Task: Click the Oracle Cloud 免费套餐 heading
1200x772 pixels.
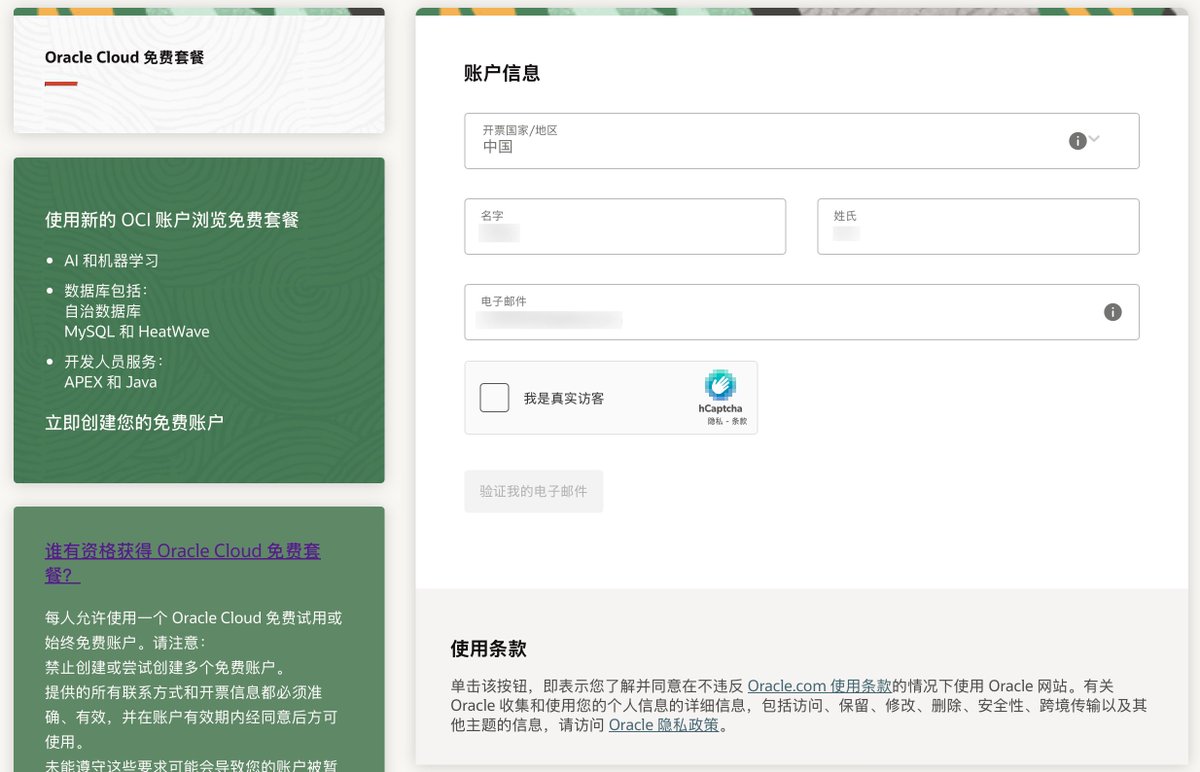Action: [124, 57]
